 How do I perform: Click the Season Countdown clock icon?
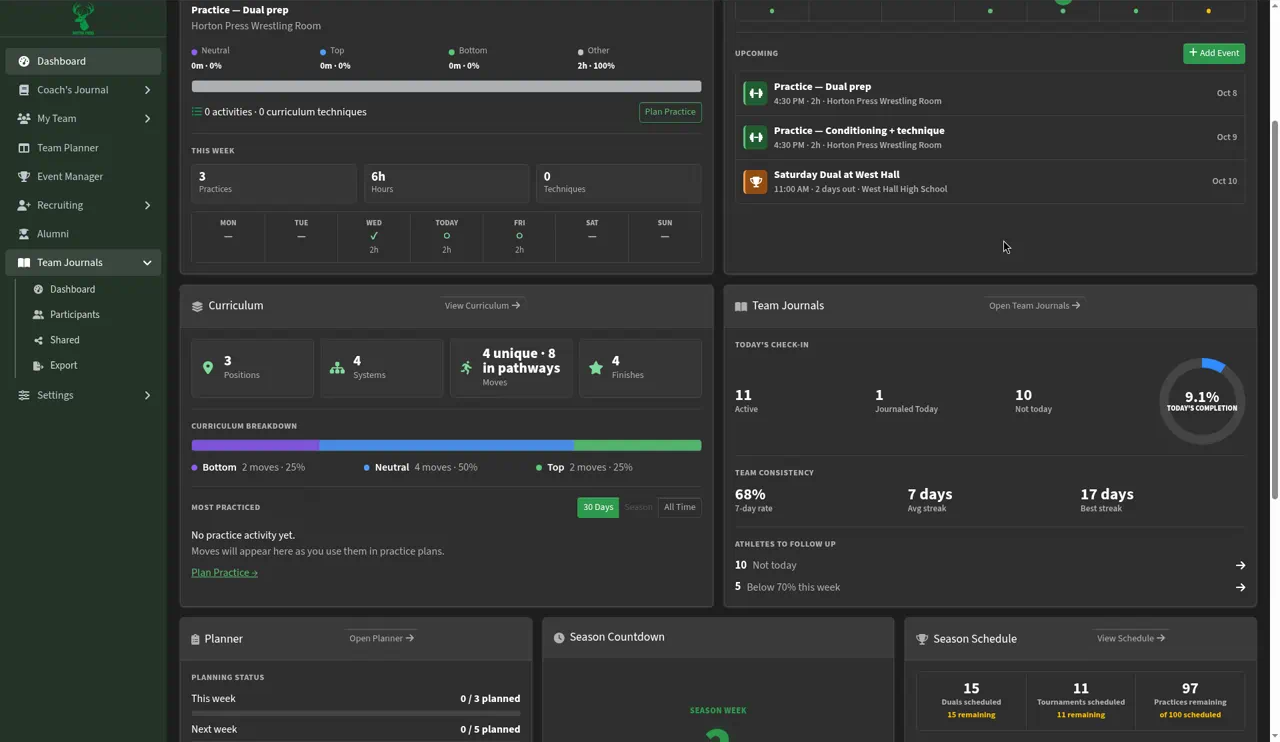pyautogui.click(x=559, y=638)
